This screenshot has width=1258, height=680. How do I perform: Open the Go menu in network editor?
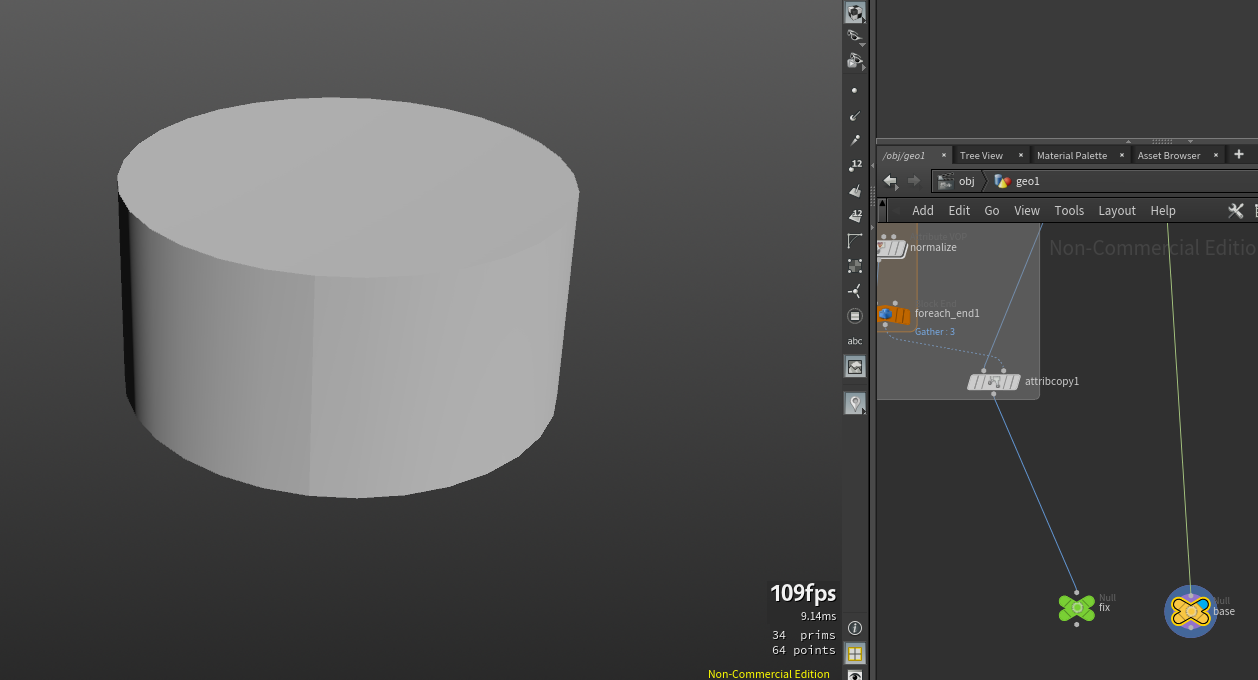(x=992, y=210)
